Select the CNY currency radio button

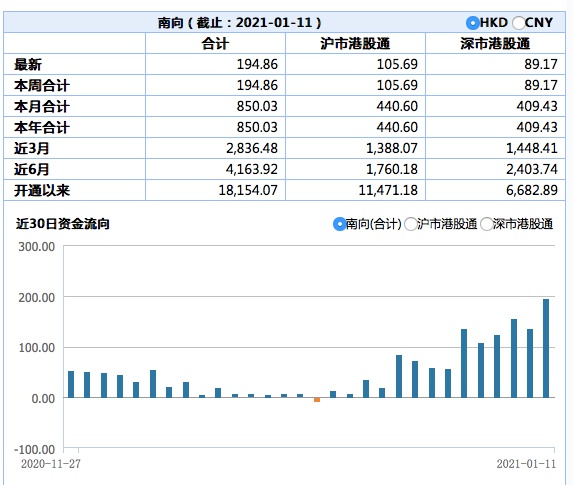518,23
